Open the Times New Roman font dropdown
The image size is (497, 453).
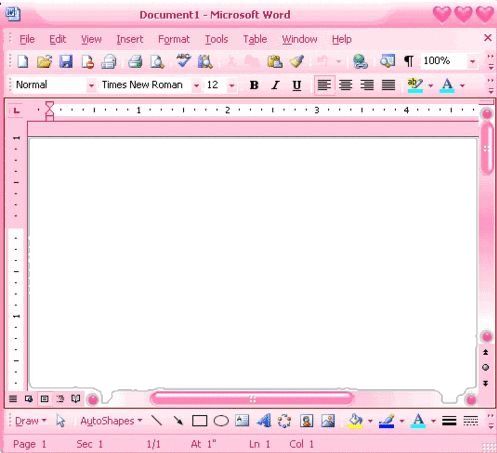(196, 85)
